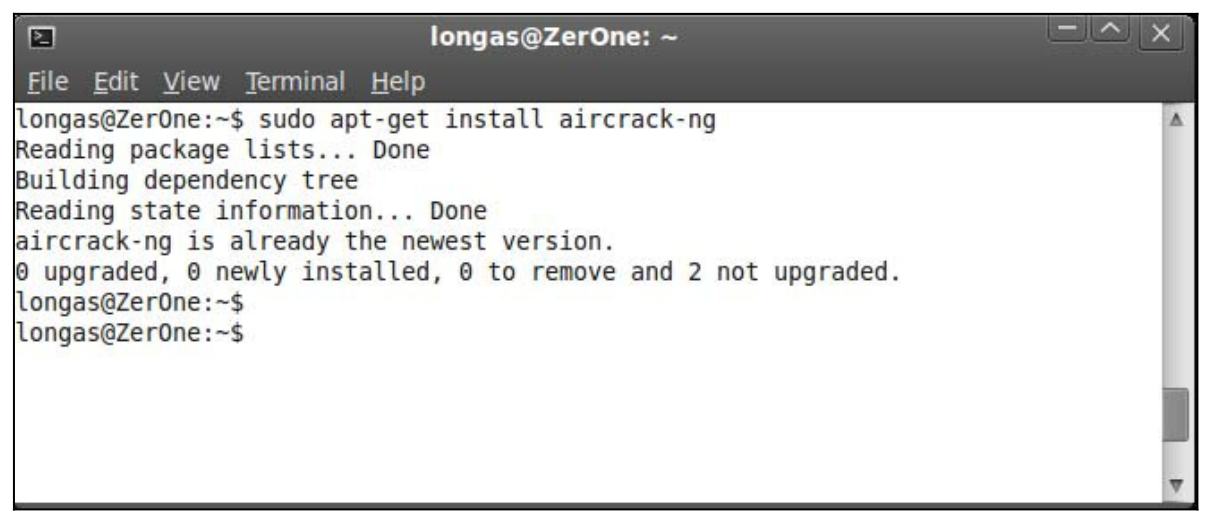This screenshot has width=1207, height=519.
Task: Click the 'Building dependency tree' output line
Action: tap(188, 182)
